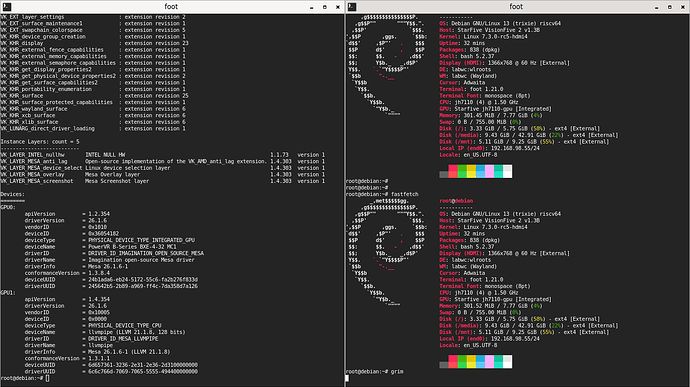Click the 'Memory: 301.45 MiB' line
The width and height of the screenshot is (690, 387).
click(x=491, y=115)
